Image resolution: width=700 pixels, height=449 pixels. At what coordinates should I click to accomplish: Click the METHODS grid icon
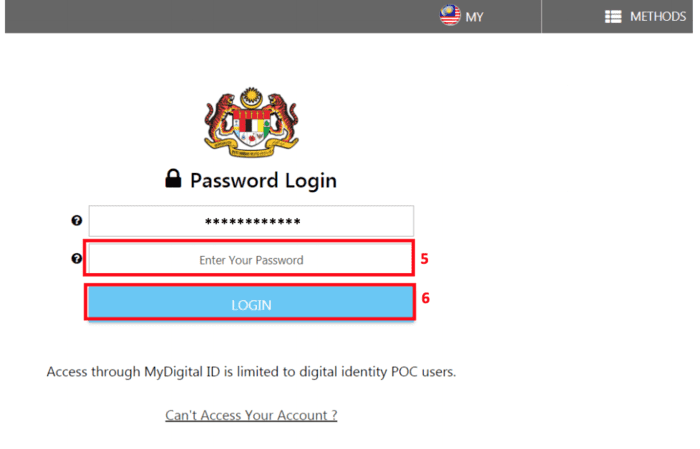pyautogui.click(x=614, y=17)
